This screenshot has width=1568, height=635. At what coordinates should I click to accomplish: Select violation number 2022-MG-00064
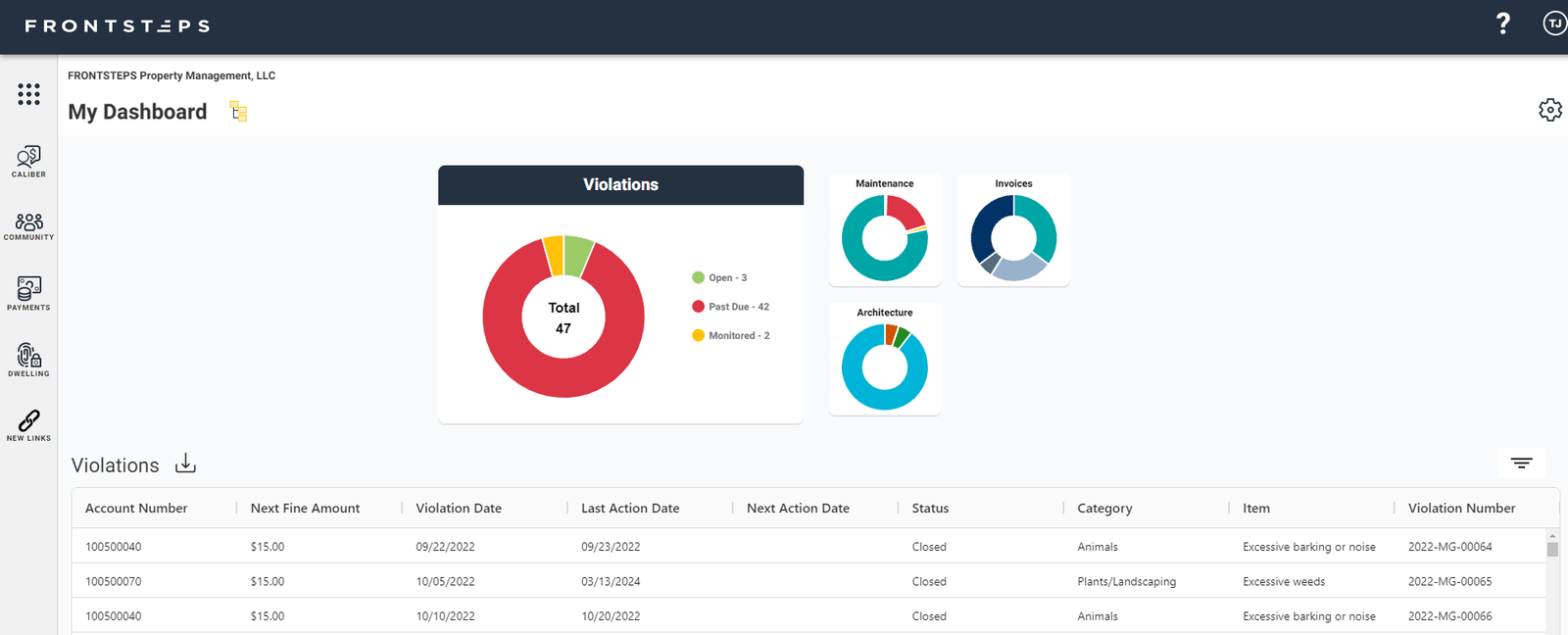tap(1449, 547)
